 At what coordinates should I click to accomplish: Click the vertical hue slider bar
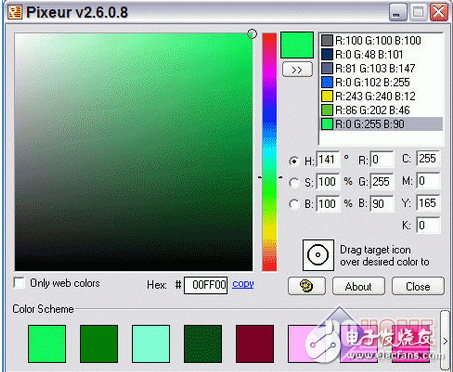coord(269,152)
